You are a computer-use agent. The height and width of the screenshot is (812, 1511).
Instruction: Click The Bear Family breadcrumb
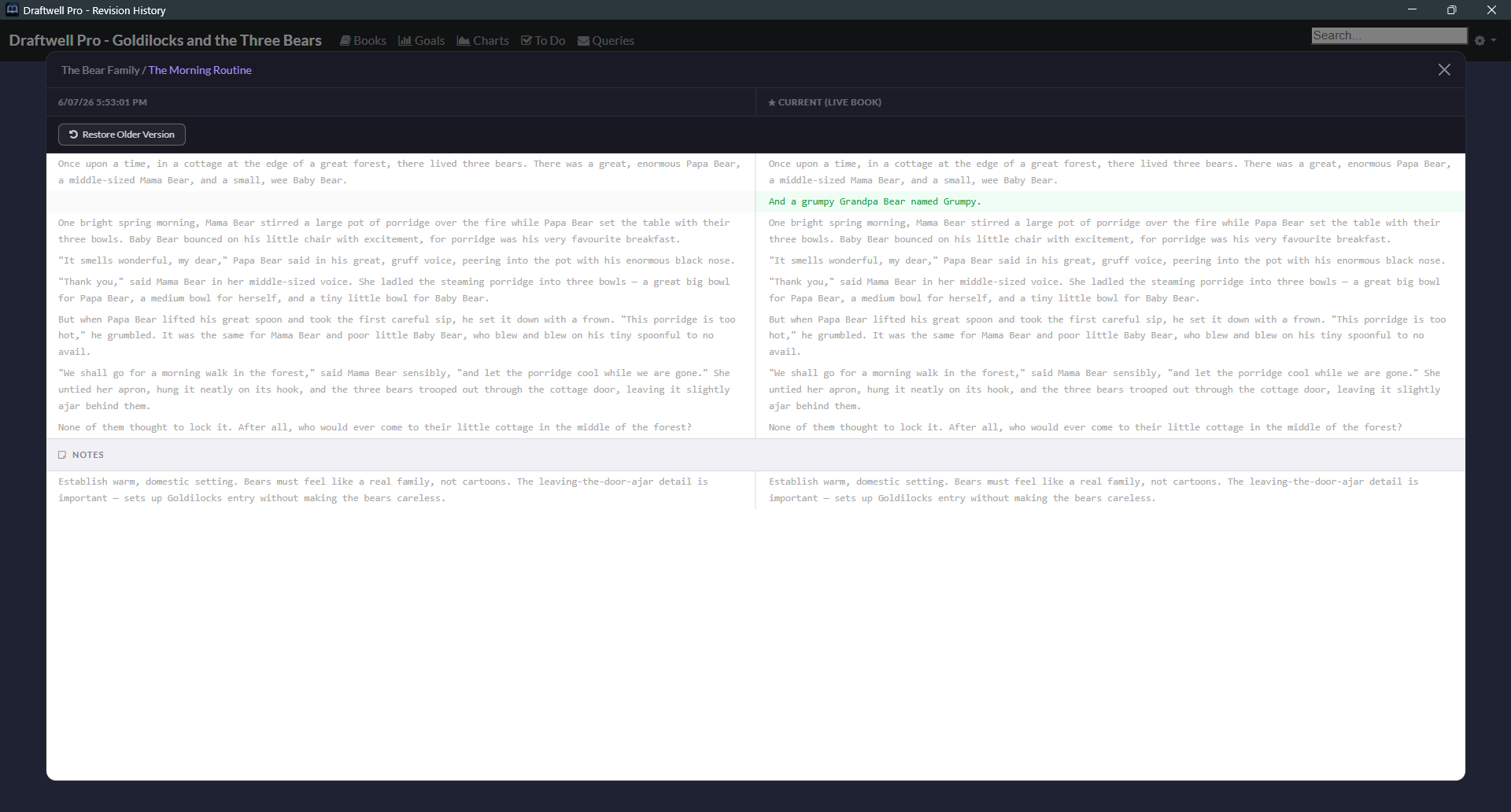point(100,70)
